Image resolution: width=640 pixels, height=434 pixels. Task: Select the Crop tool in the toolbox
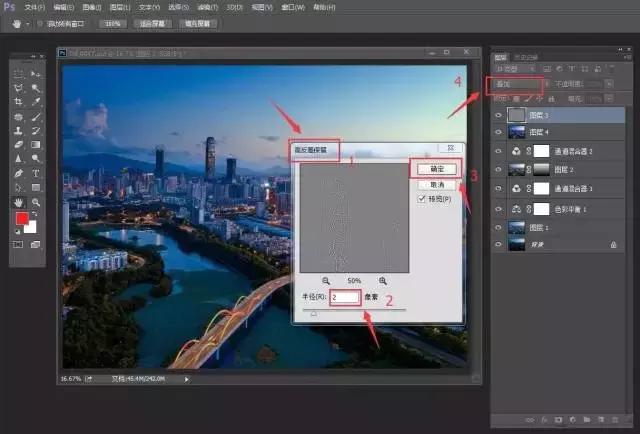click(19, 102)
